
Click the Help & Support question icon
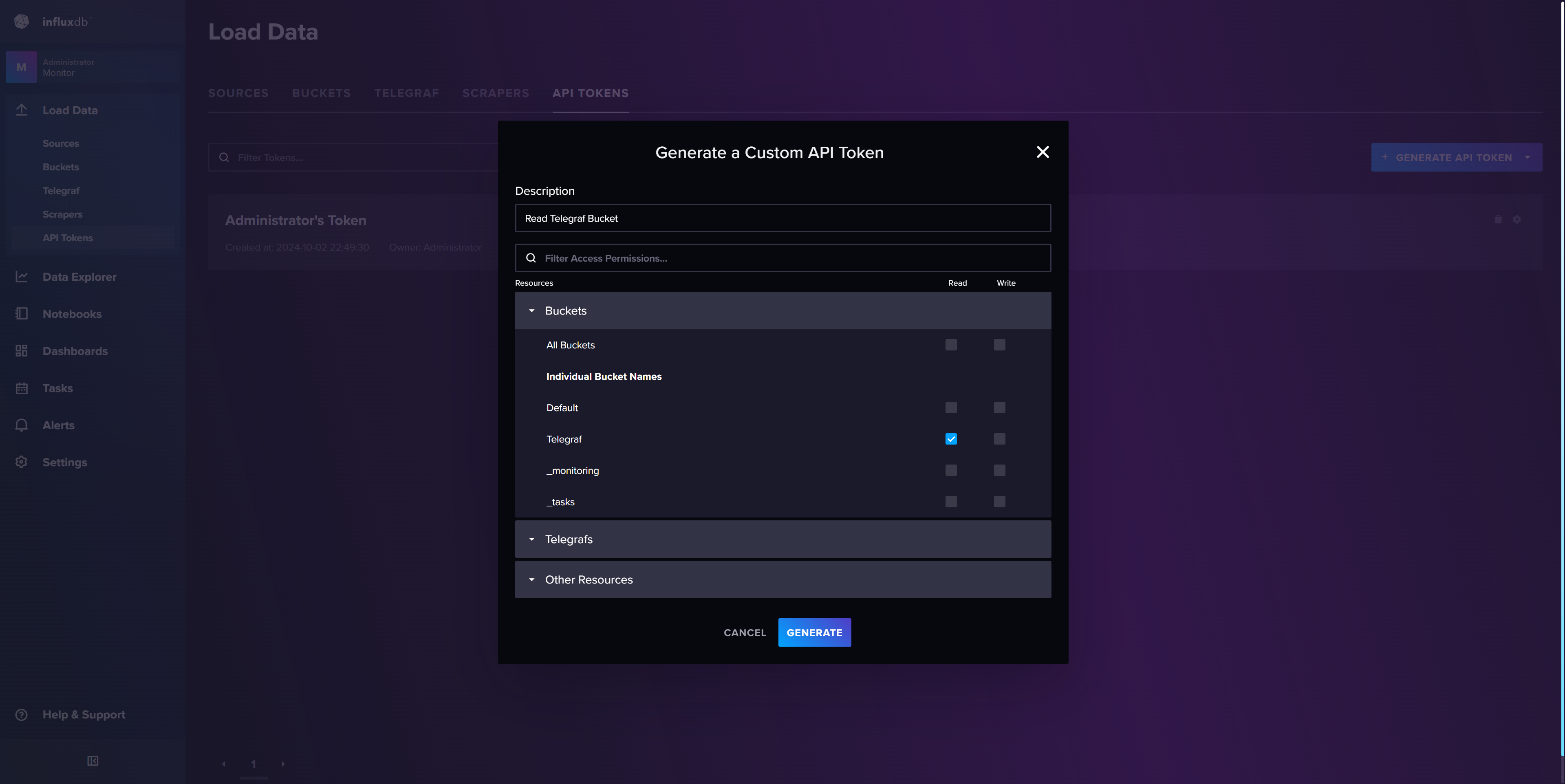click(x=21, y=715)
